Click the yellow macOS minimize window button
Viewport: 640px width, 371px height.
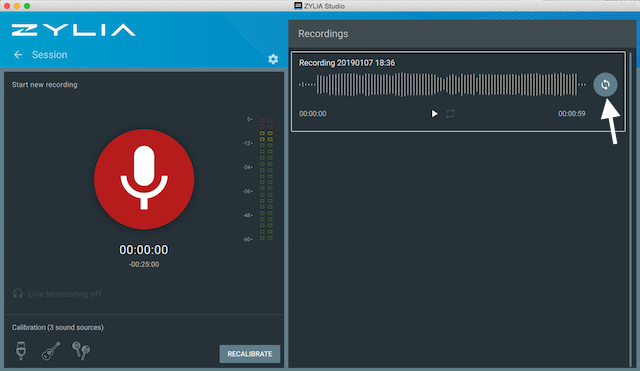pyautogui.click(x=17, y=6)
